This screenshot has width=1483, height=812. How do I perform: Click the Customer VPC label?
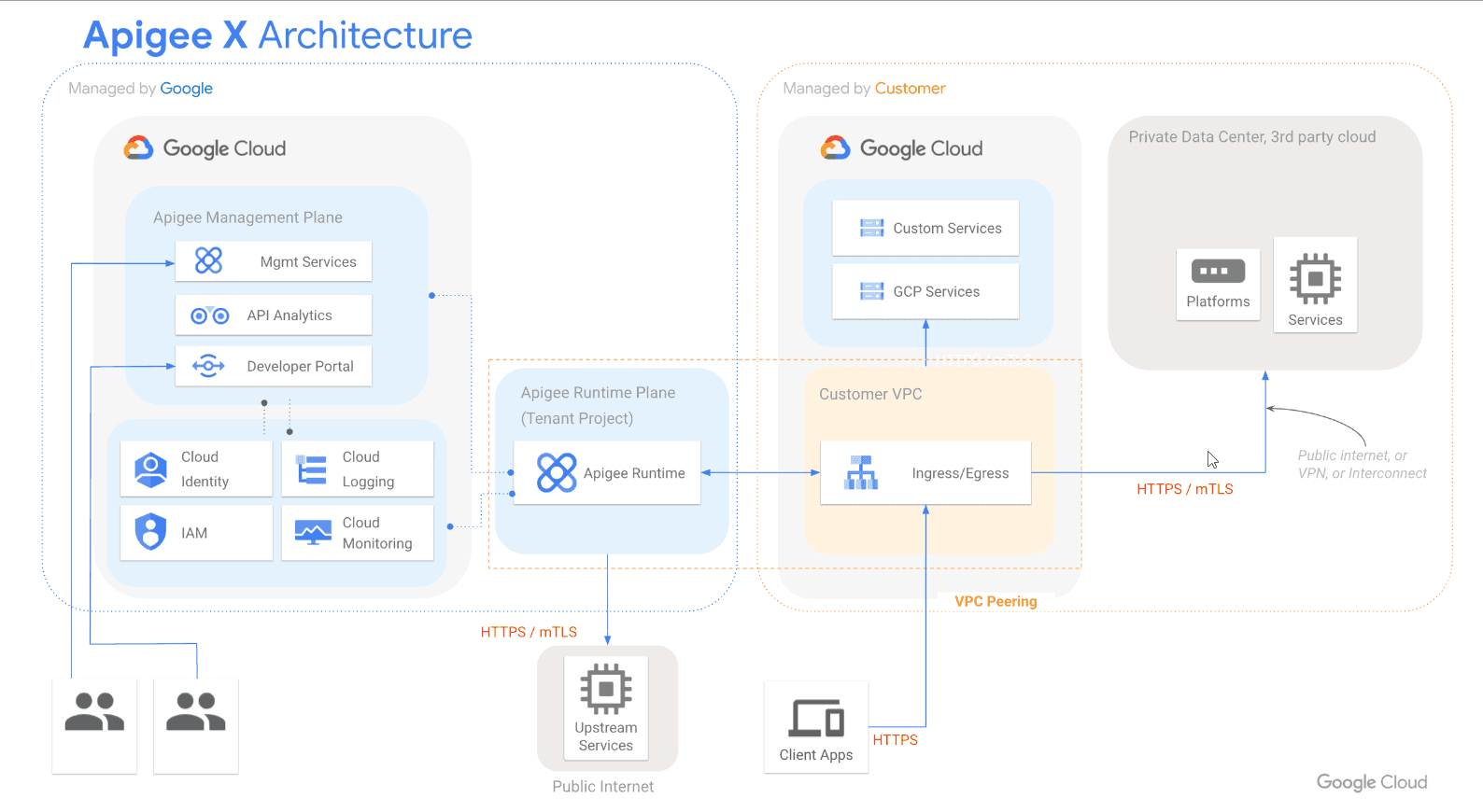pyautogui.click(x=870, y=394)
